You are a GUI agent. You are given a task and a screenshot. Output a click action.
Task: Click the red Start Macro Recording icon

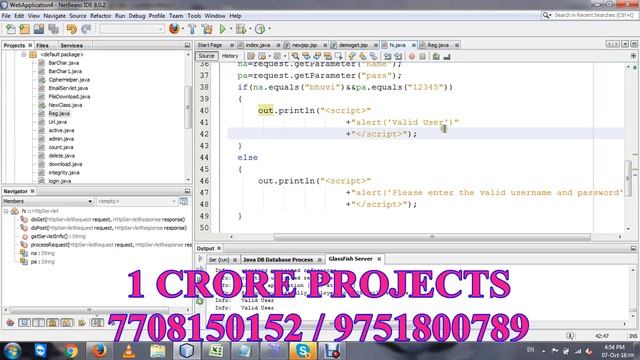(412, 56)
